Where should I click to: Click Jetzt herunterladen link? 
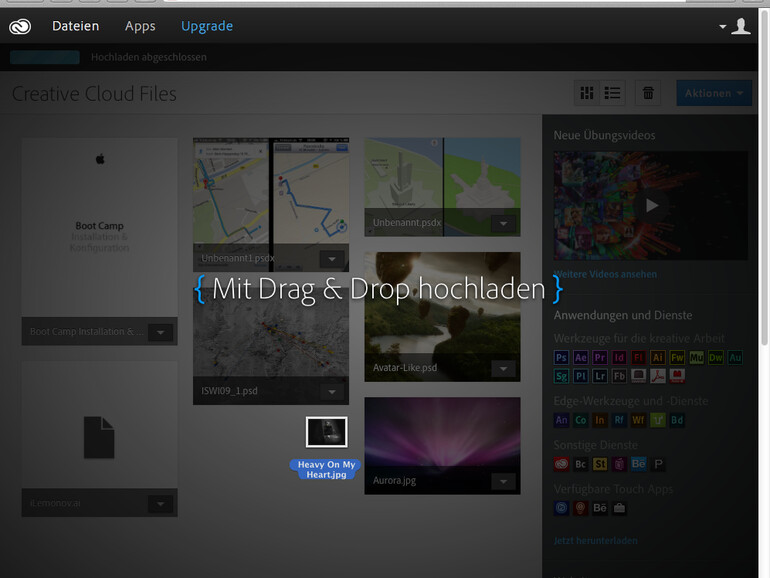(x=596, y=541)
